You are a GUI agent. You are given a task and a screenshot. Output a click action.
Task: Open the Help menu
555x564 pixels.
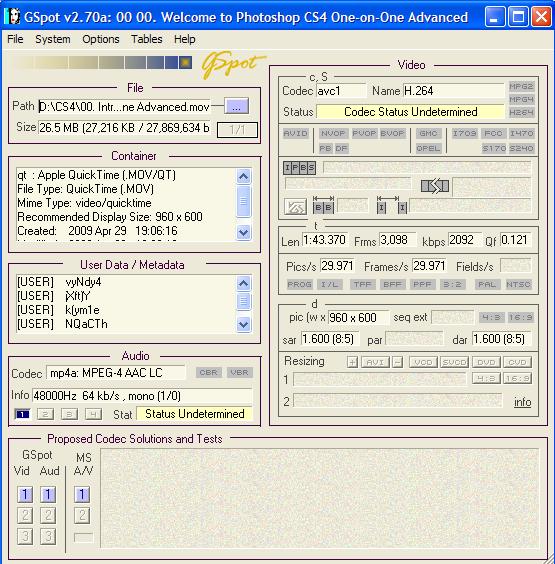pyautogui.click(x=185, y=39)
